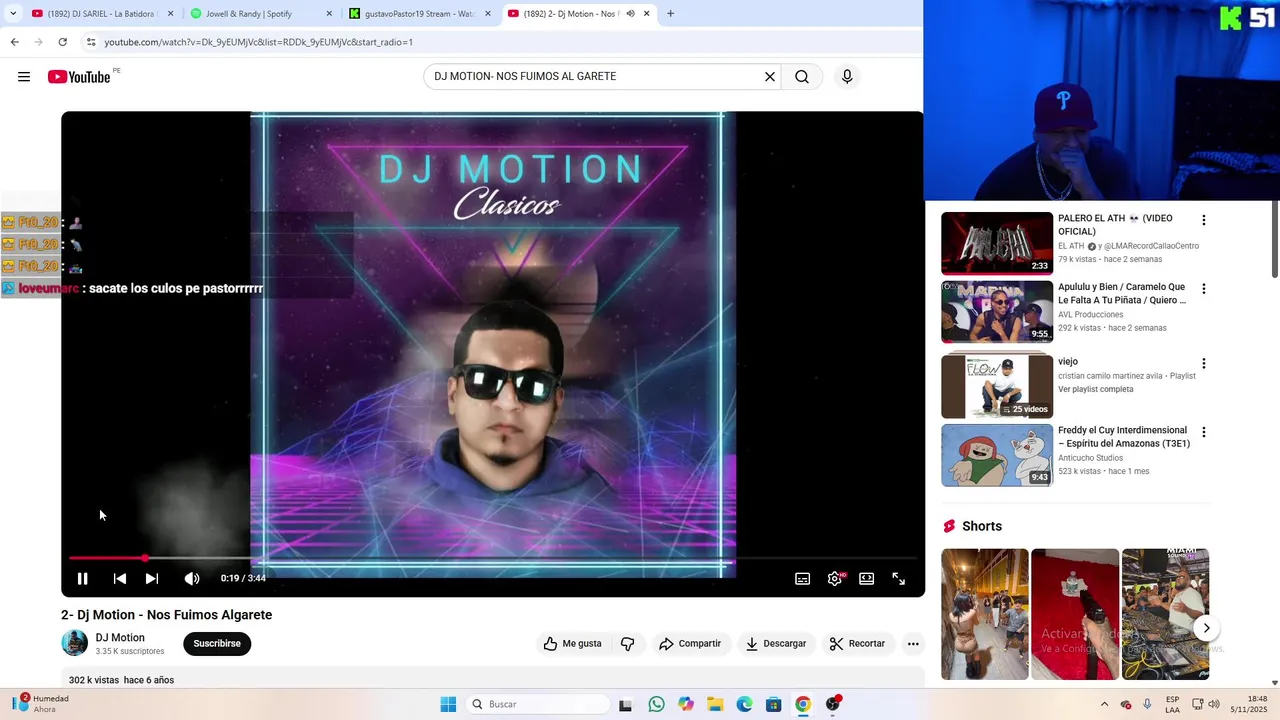
Task: Pause the video
Action: pyautogui.click(x=83, y=578)
